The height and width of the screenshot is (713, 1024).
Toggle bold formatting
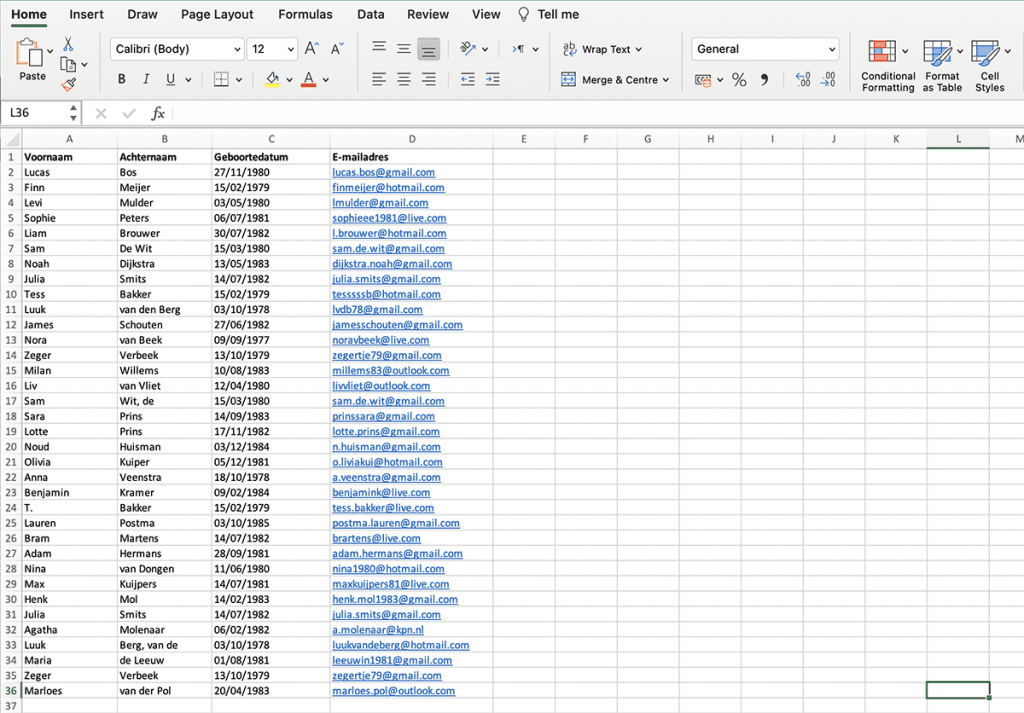(122, 80)
